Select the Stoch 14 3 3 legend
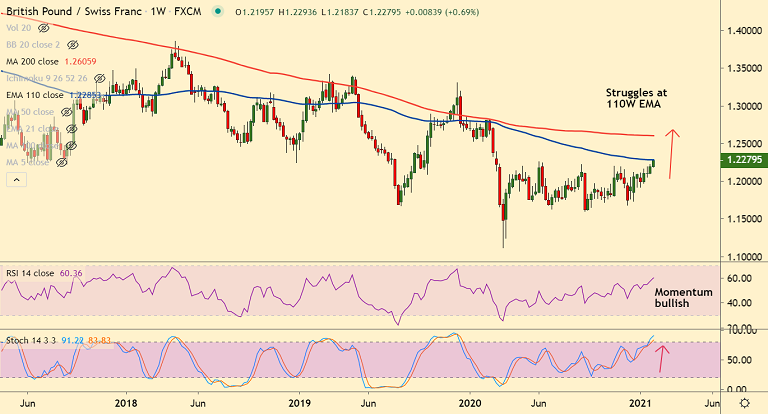 click(31, 340)
